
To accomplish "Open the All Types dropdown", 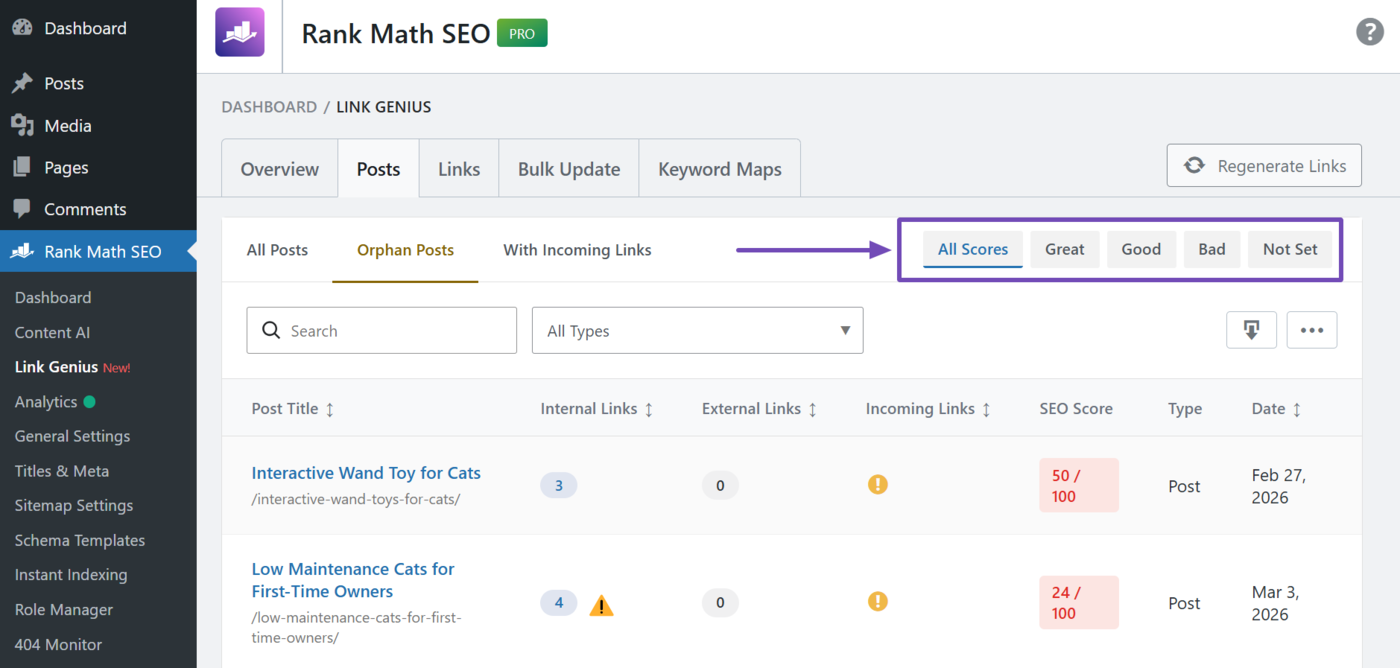I will (x=697, y=330).
